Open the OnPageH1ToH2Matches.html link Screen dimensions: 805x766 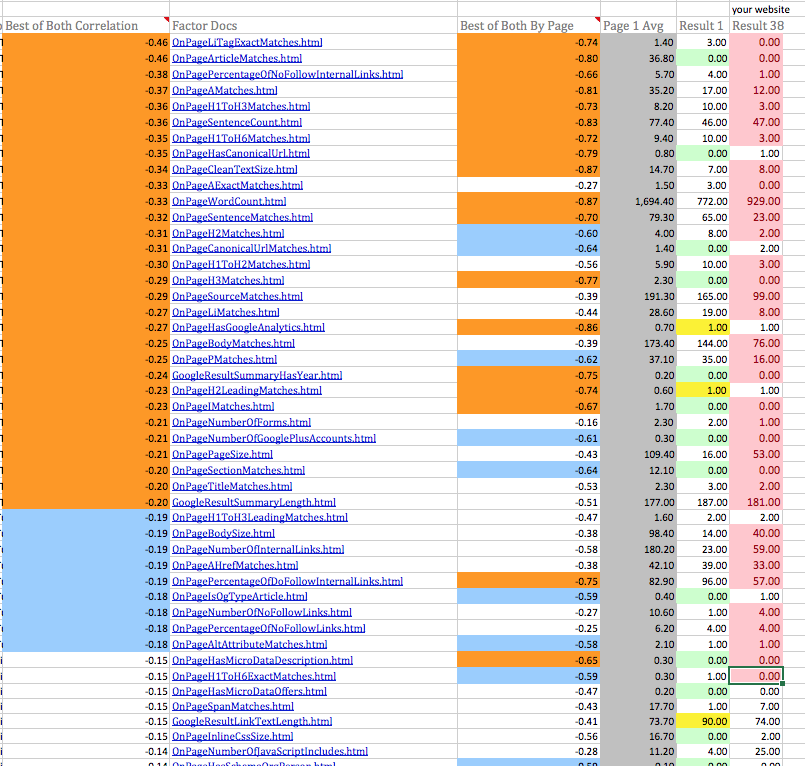point(241,264)
